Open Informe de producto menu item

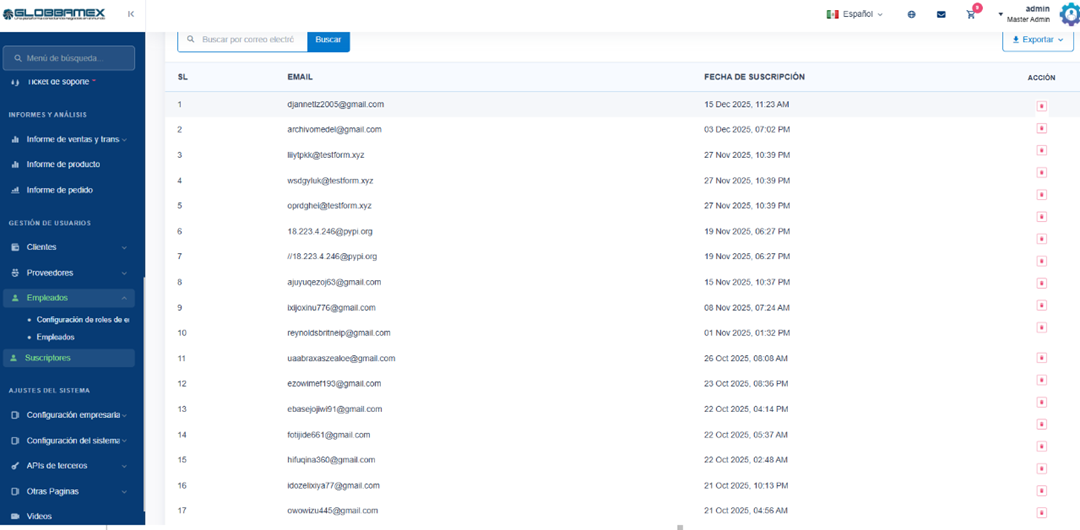pyautogui.click(x=63, y=164)
